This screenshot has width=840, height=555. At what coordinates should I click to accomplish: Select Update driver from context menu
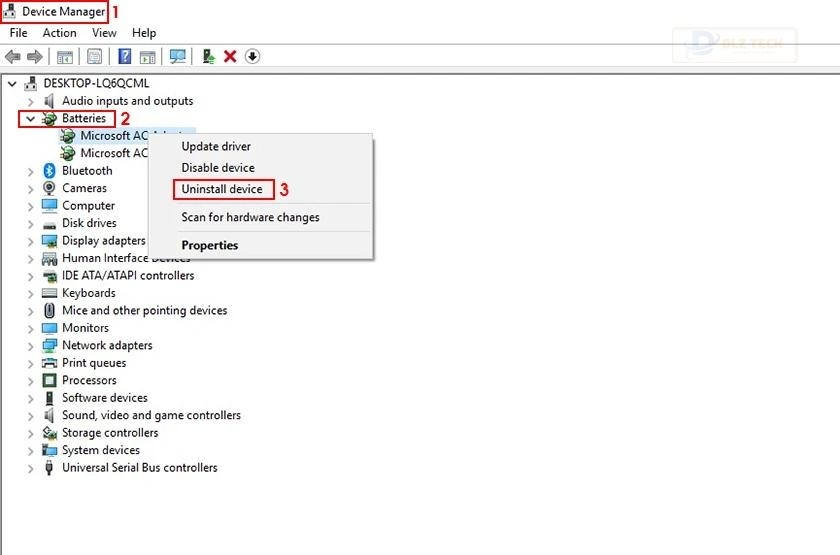point(216,146)
